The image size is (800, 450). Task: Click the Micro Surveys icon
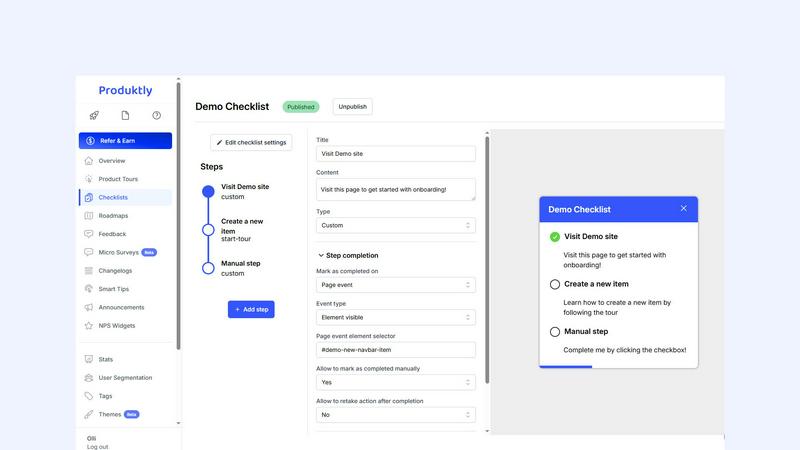(89, 253)
